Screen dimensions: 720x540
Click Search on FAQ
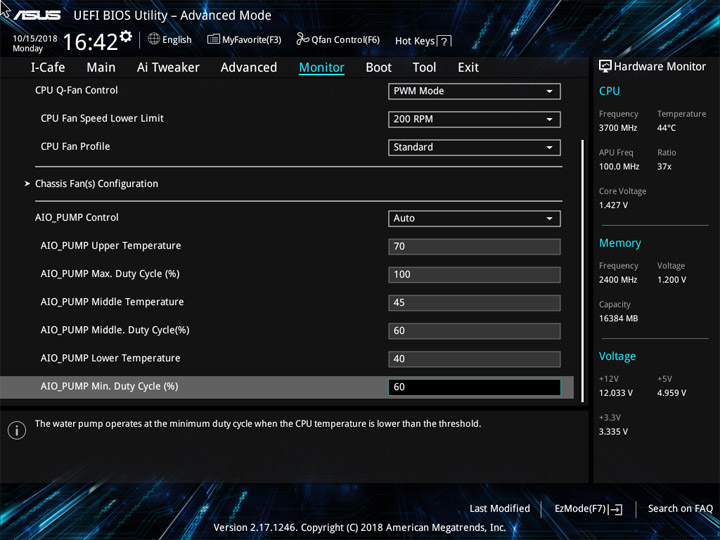pyautogui.click(x=680, y=508)
